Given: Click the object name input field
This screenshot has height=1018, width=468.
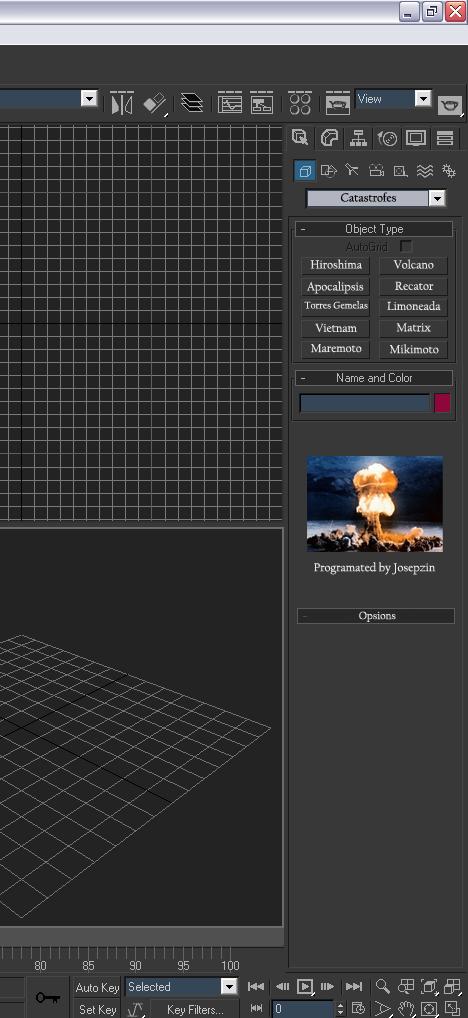Looking at the screenshot, I should click(x=365, y=403).
